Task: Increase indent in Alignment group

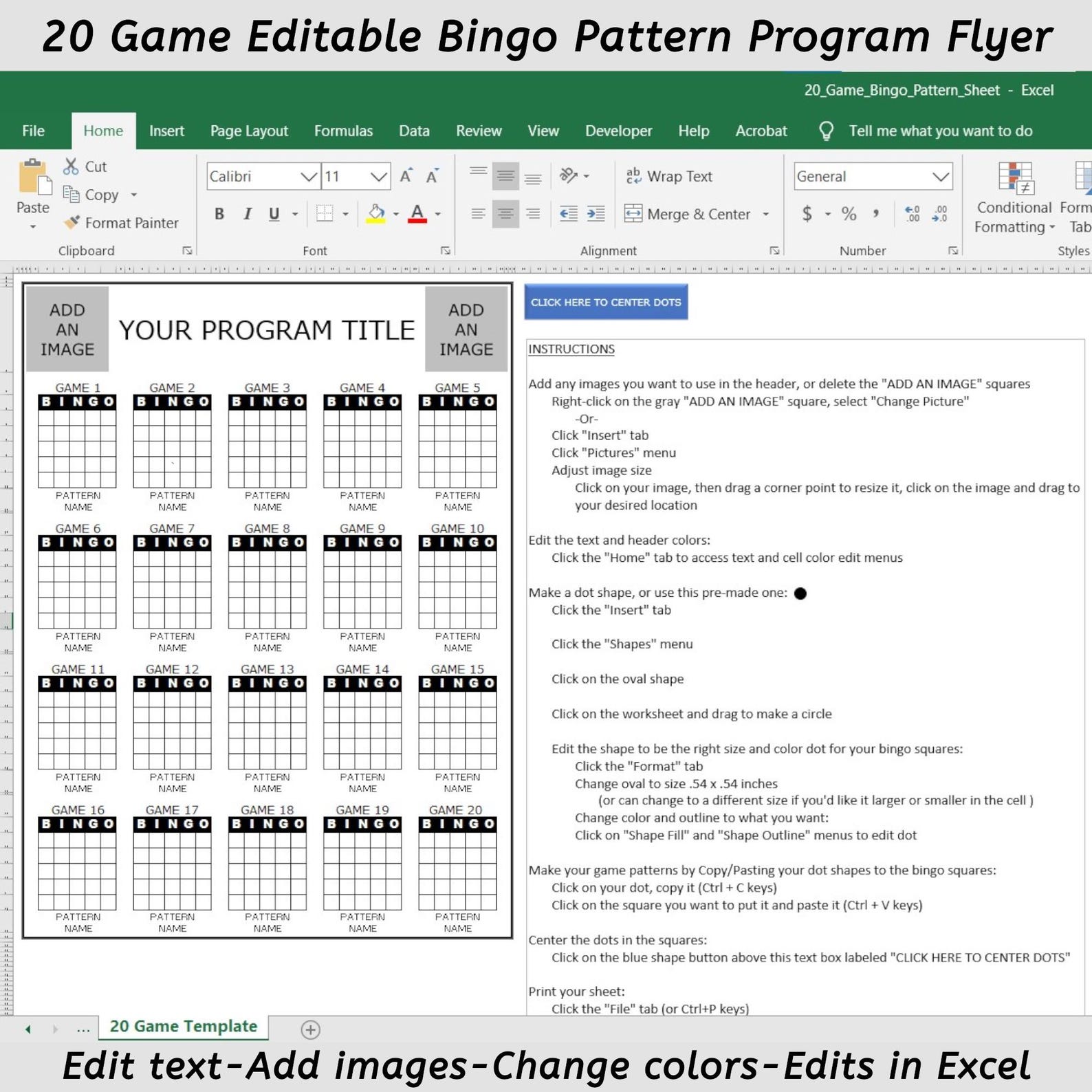Action: point(596,214)
